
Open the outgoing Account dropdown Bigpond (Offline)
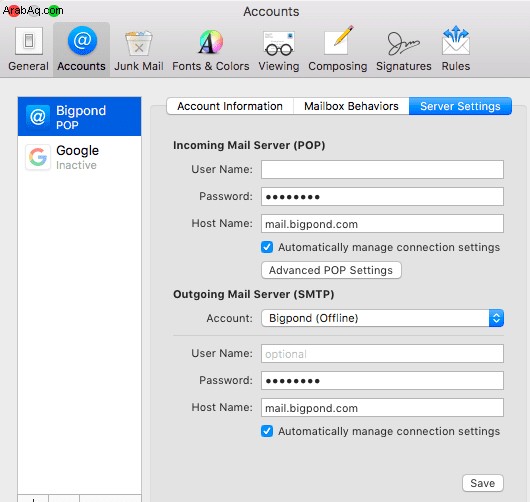point(382,318)
